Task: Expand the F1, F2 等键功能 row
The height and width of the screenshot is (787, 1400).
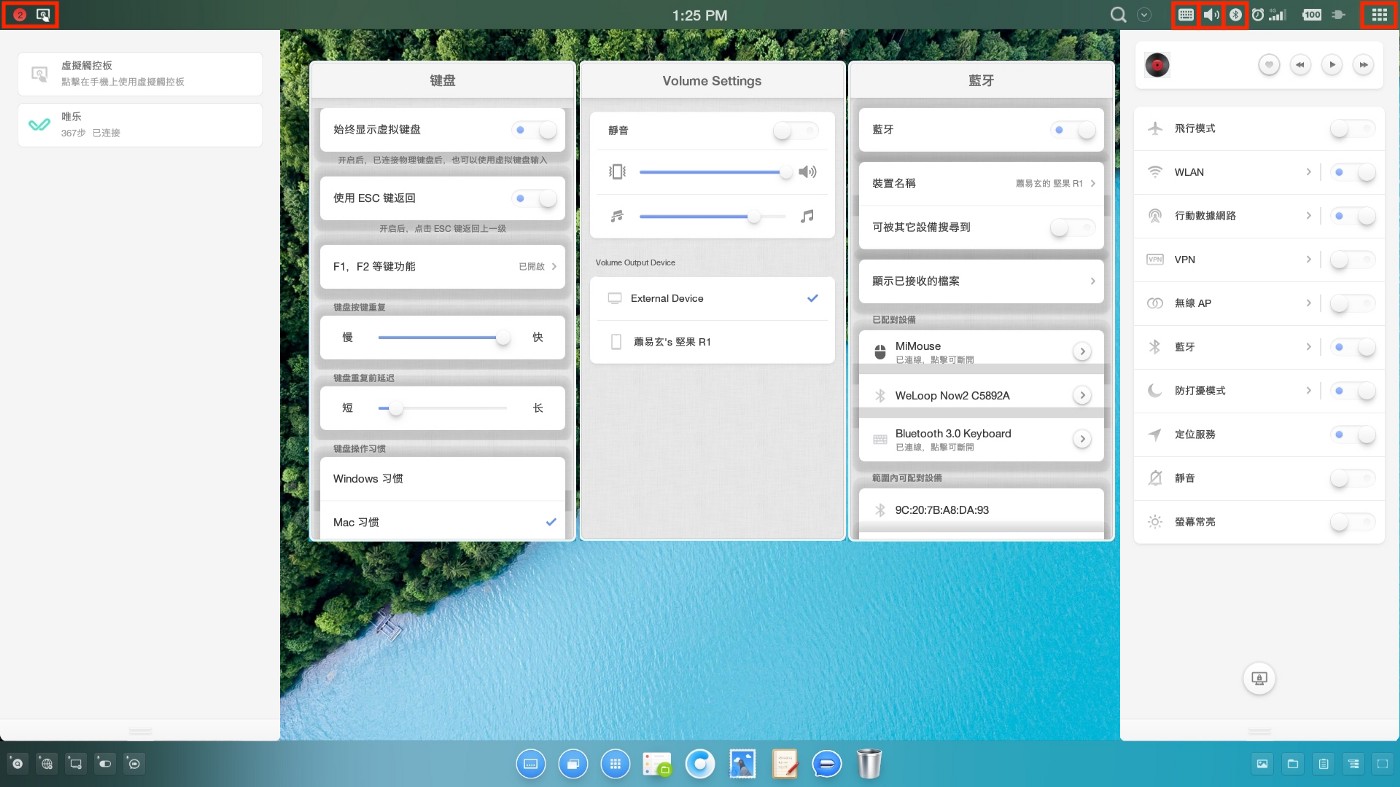Action: click(x=442, y=267)
